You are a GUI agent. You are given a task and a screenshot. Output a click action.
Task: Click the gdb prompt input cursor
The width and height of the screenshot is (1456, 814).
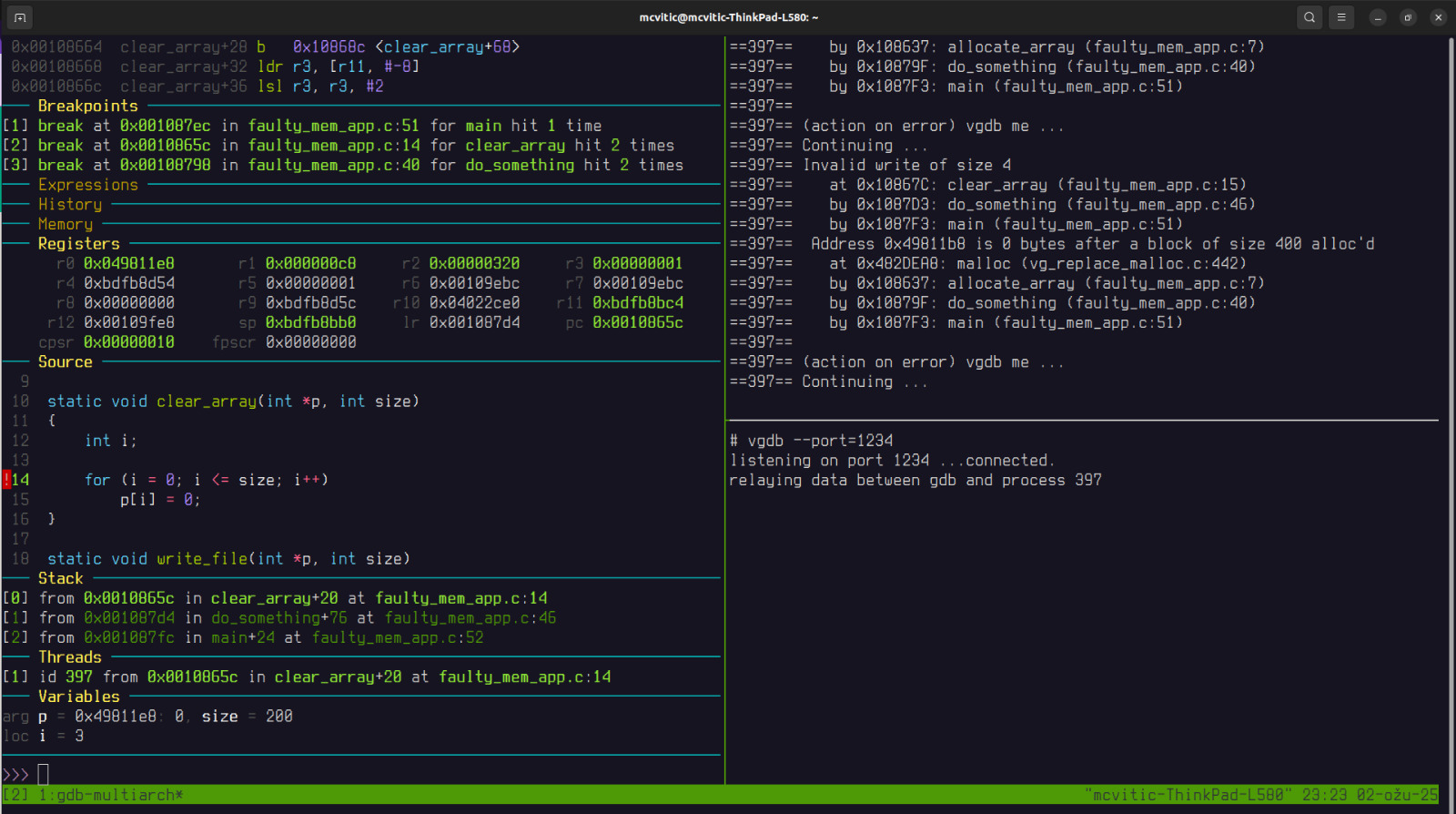click(43, 774)
